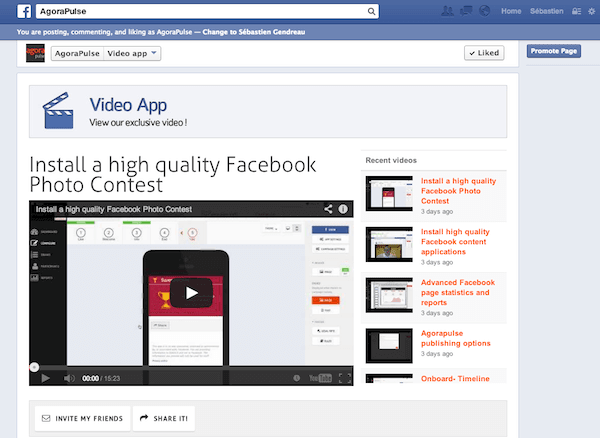Click the Recent videos heading

[x=391, y=160]
